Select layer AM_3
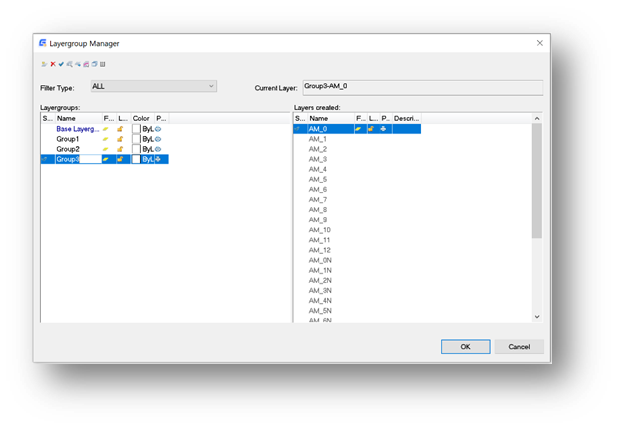 318,159
